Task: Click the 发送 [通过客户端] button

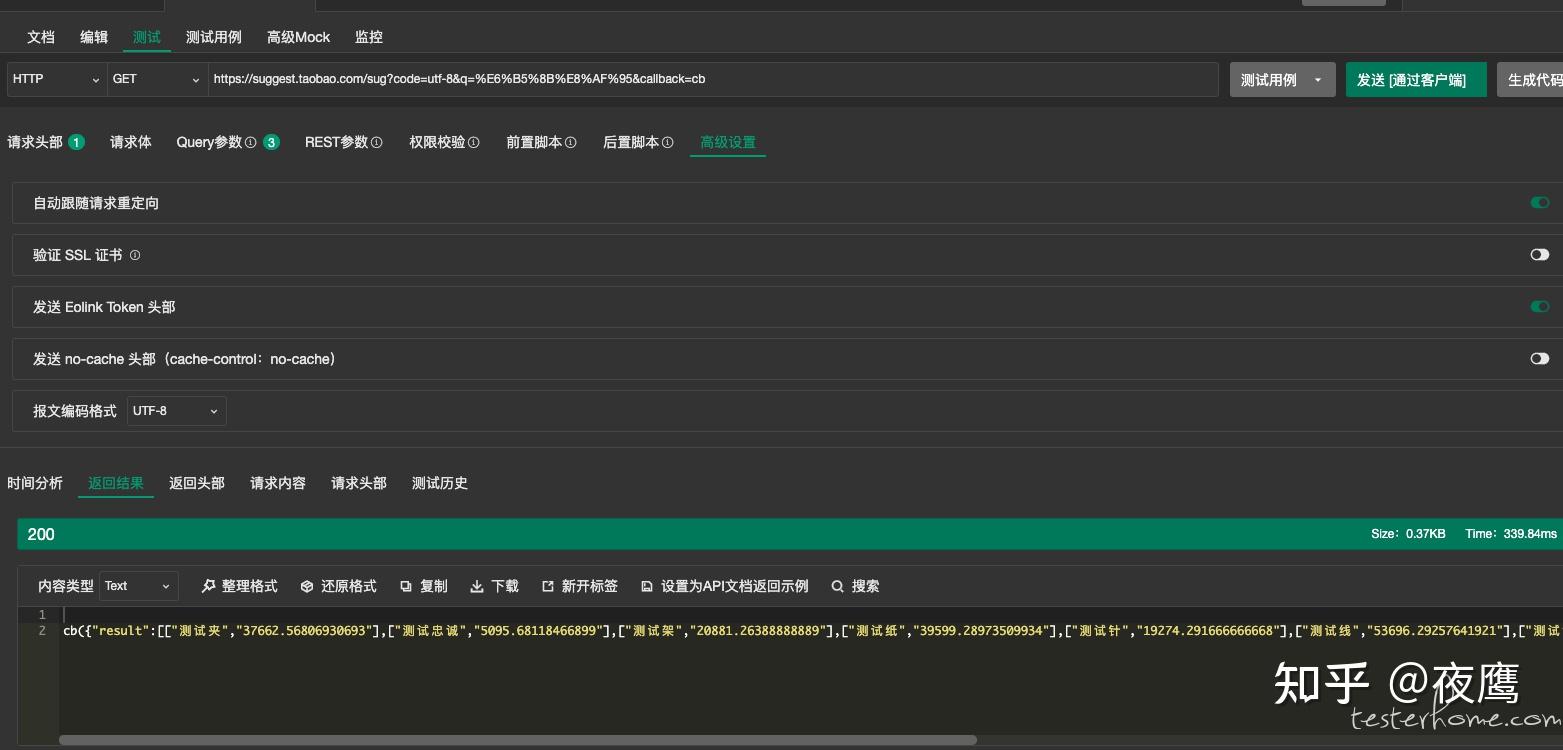Action: 1416,79
